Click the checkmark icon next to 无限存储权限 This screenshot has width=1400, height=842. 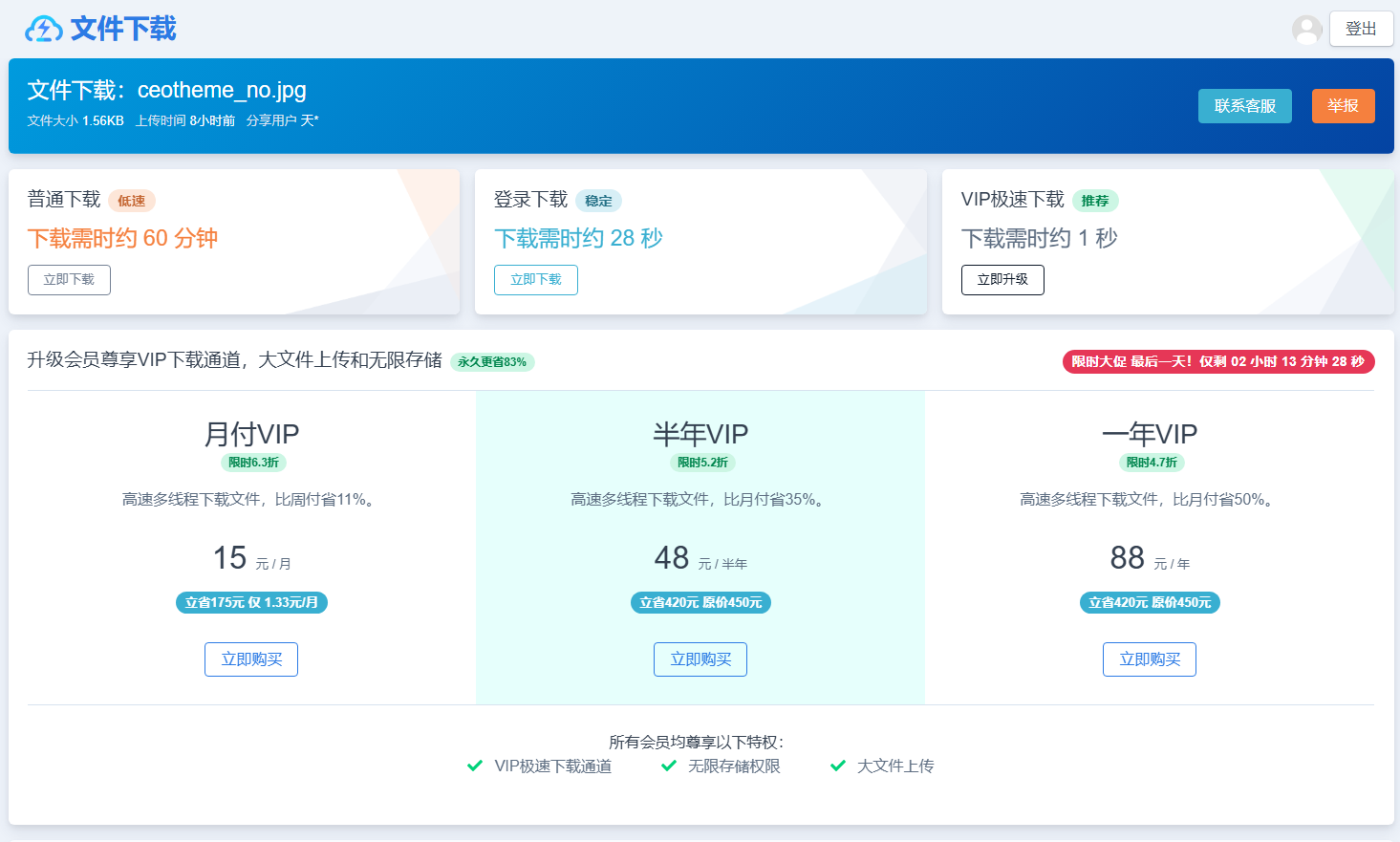[x=669, y=766]
